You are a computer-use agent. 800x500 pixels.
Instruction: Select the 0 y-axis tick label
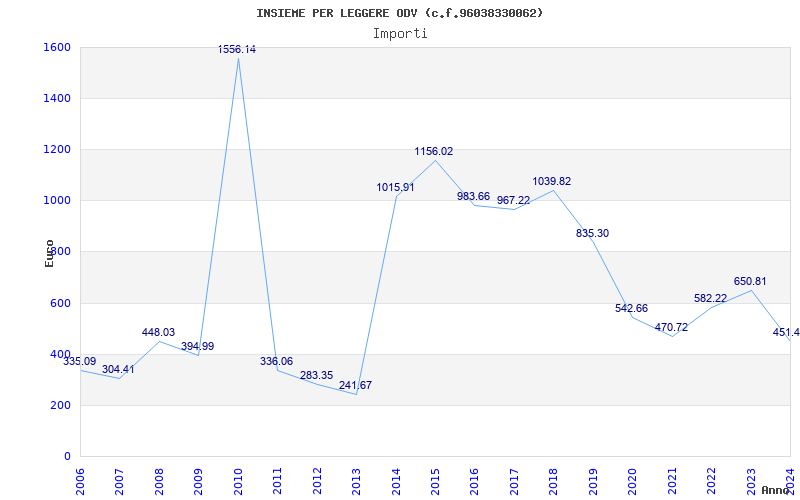coord(67,456)
